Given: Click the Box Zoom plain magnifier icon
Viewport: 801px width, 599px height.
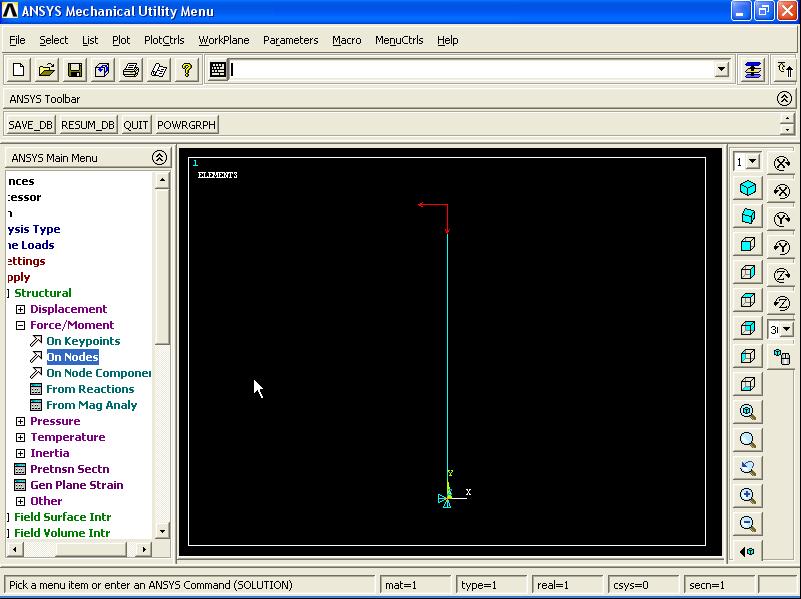Looking at the screenshot, I should tap(748, 440).
